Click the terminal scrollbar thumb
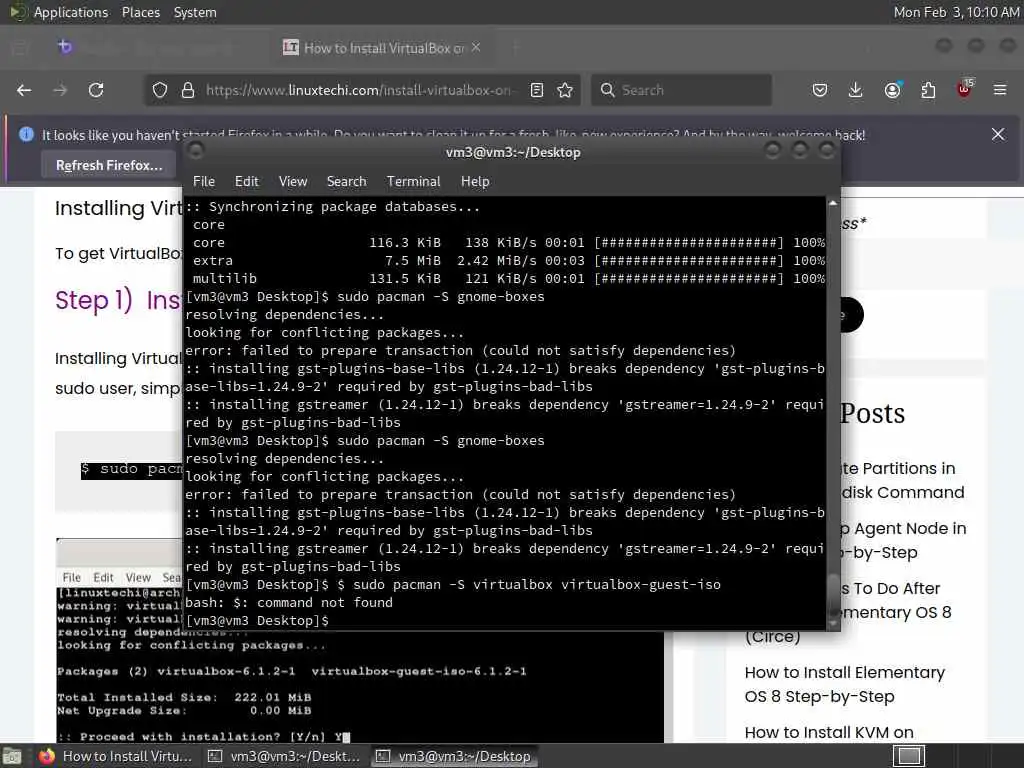This screenshot has width=1024, height=768. coord(833,594)
